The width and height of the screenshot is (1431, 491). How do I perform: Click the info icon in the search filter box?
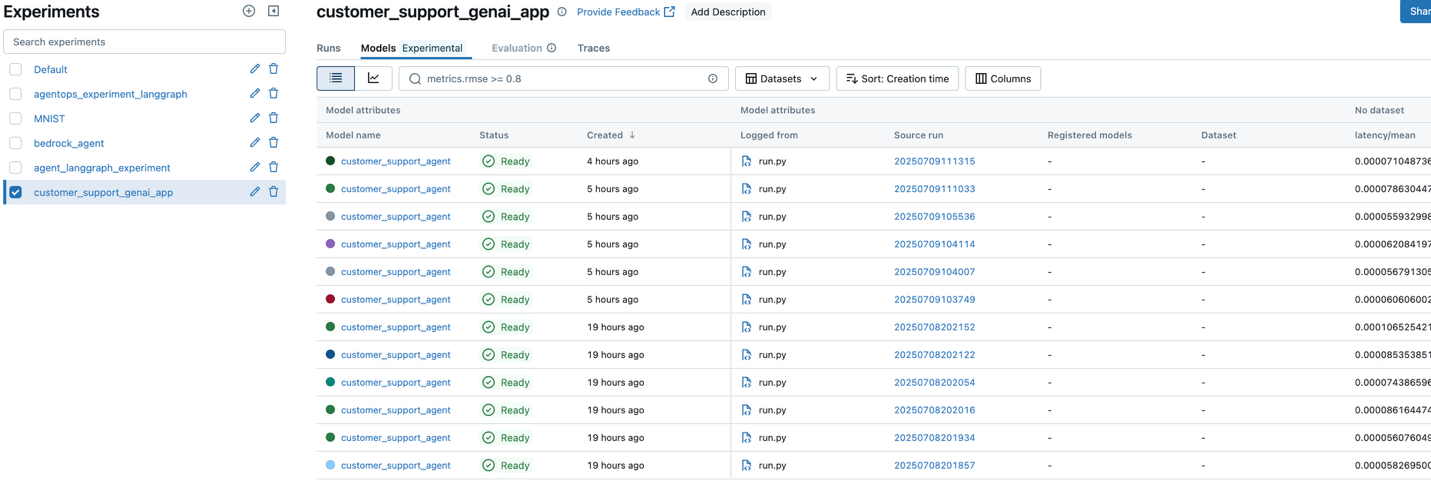click(x=713, y=79)
